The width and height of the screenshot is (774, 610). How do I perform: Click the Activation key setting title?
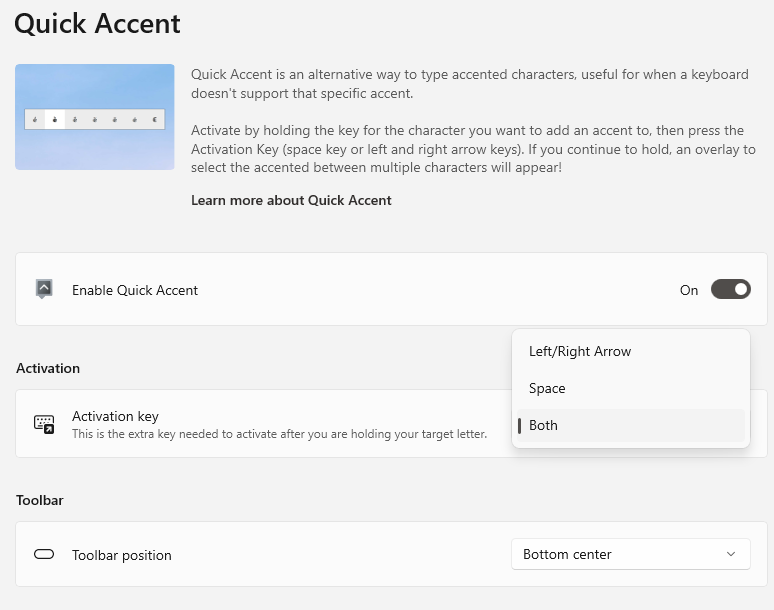(x=115, y=416)
